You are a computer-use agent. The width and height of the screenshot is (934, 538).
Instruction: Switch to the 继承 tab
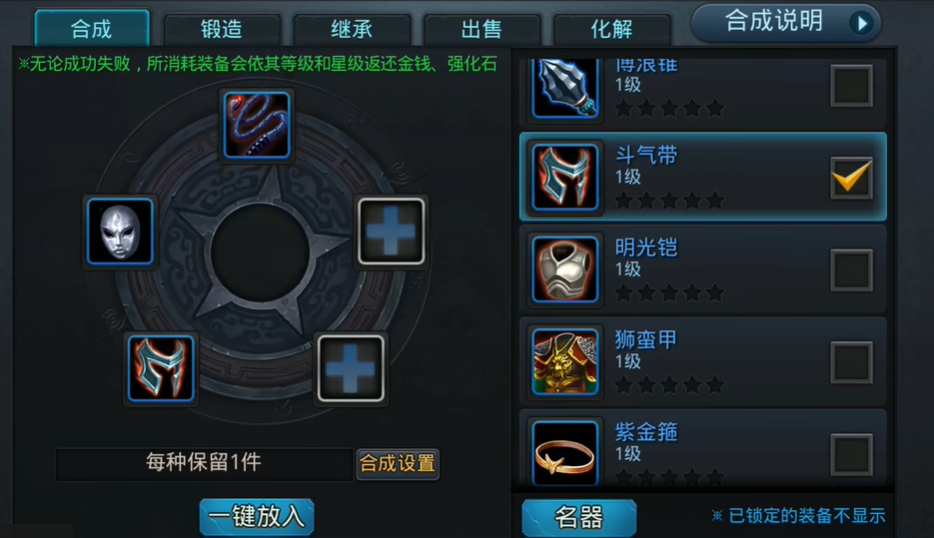click(351, 29)
